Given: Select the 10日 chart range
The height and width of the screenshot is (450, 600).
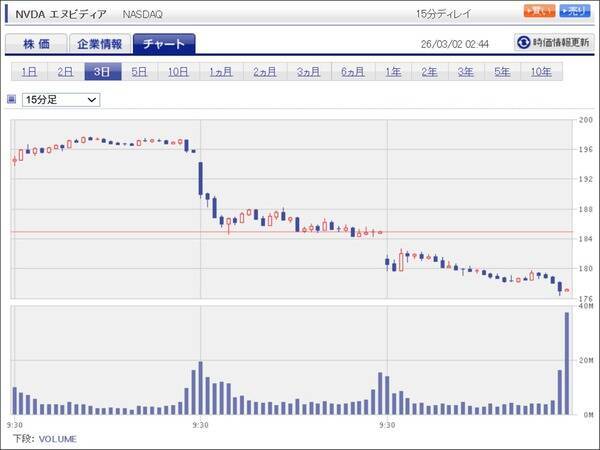Looking at the screenshot, I should click(178, 72).
